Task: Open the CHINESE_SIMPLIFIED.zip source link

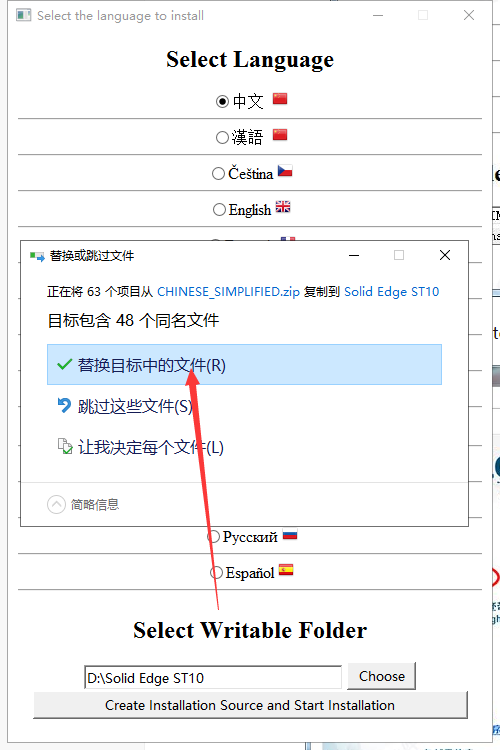Action: 228,292
